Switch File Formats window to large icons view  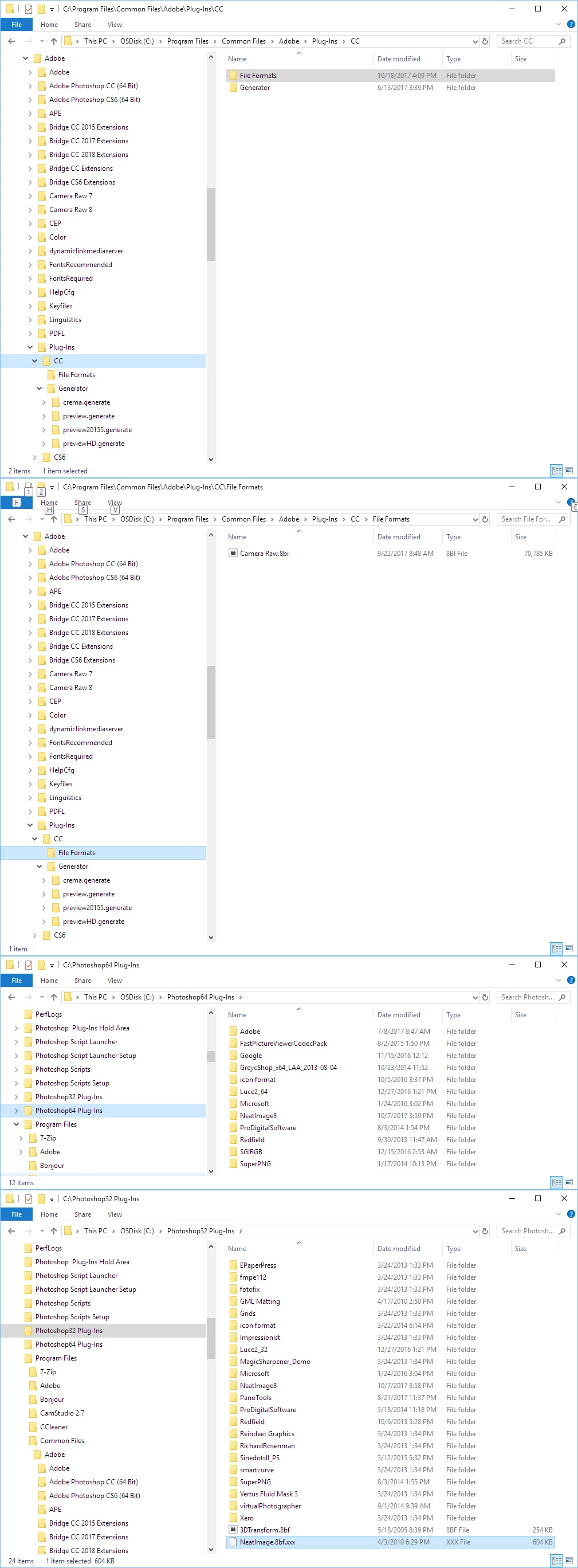[x=569, y=948]
